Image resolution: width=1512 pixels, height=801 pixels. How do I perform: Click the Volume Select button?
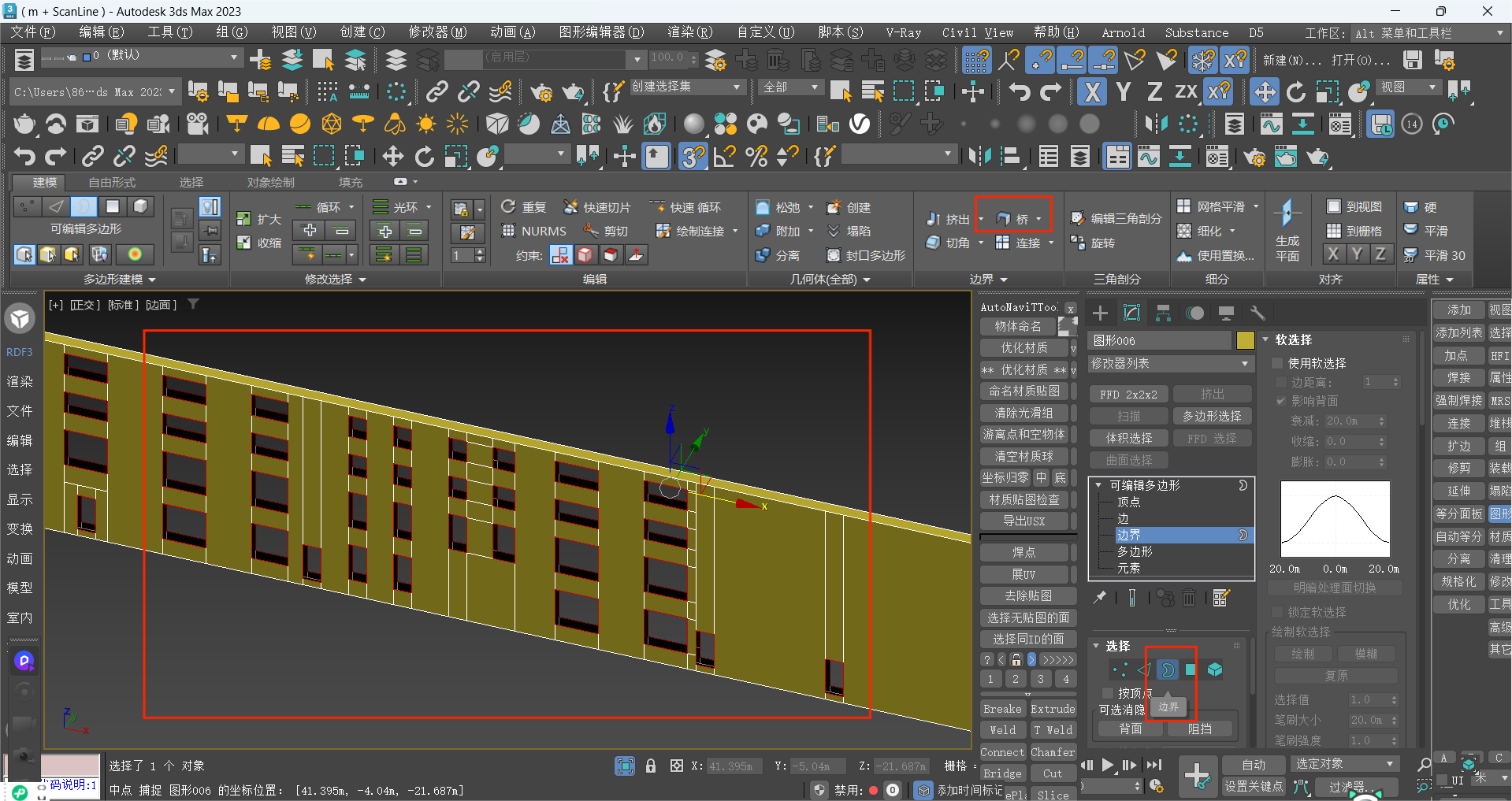(1128, 438)
